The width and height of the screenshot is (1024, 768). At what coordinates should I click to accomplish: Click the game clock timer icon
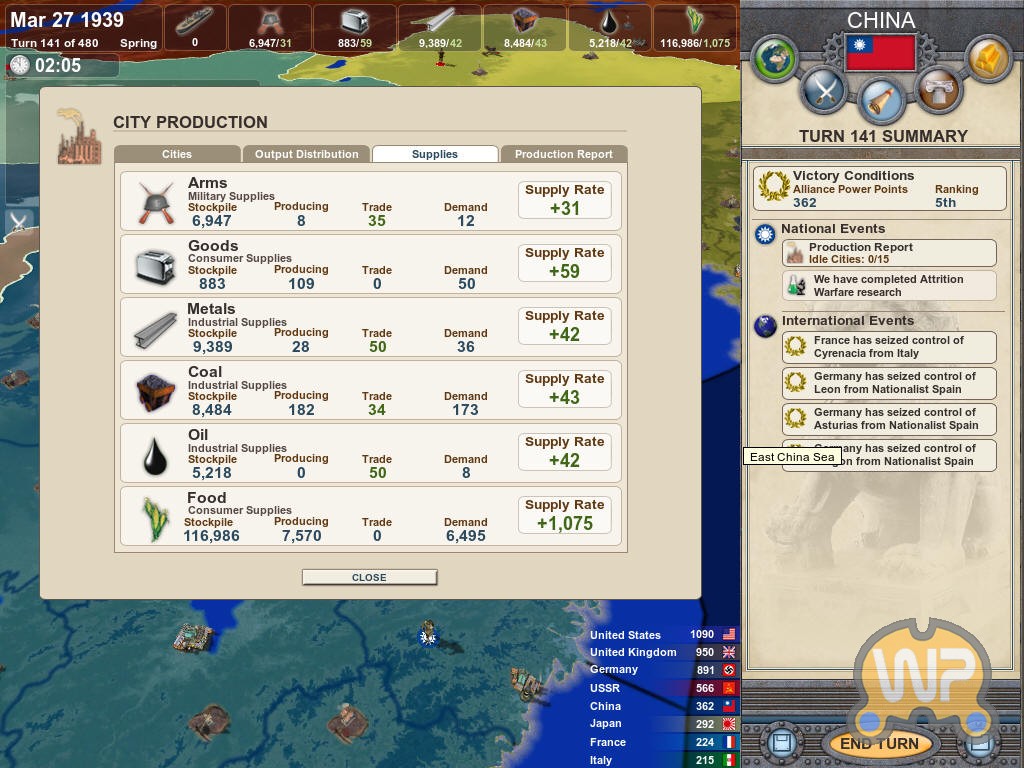click(x=20, y=66)
